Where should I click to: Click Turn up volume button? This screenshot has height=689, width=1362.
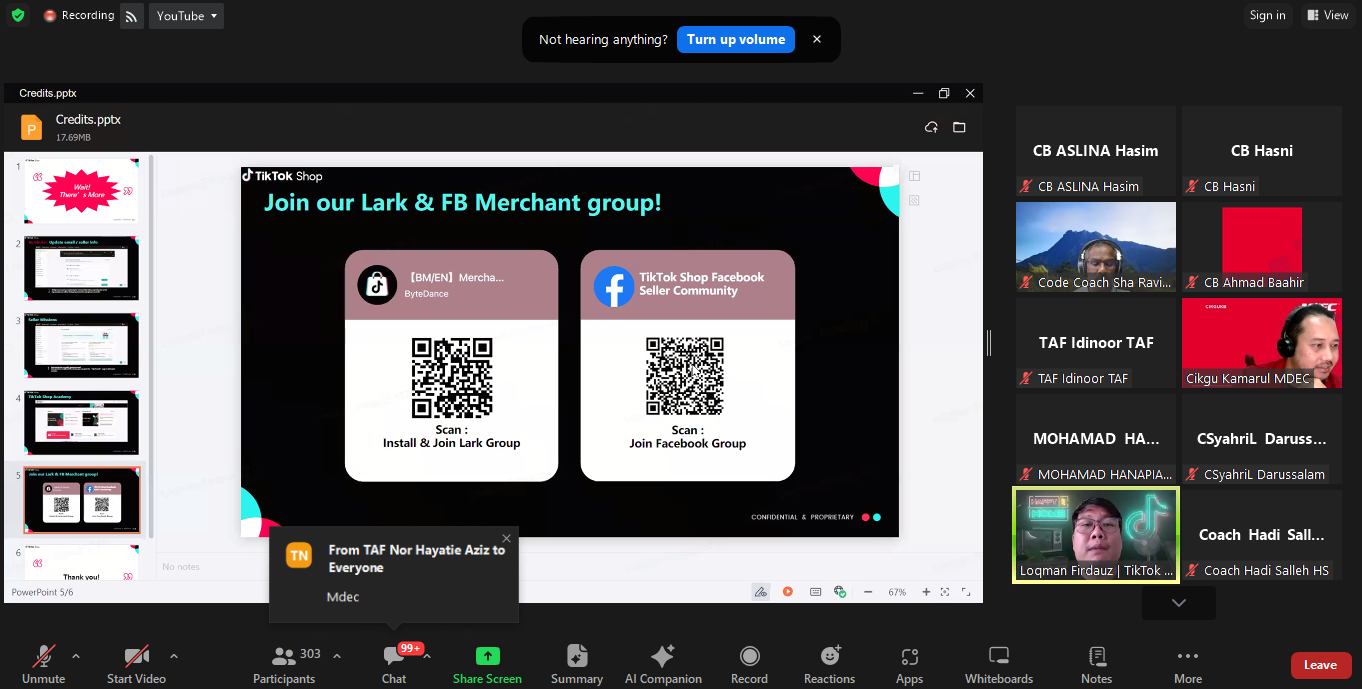tap(736, 39)
